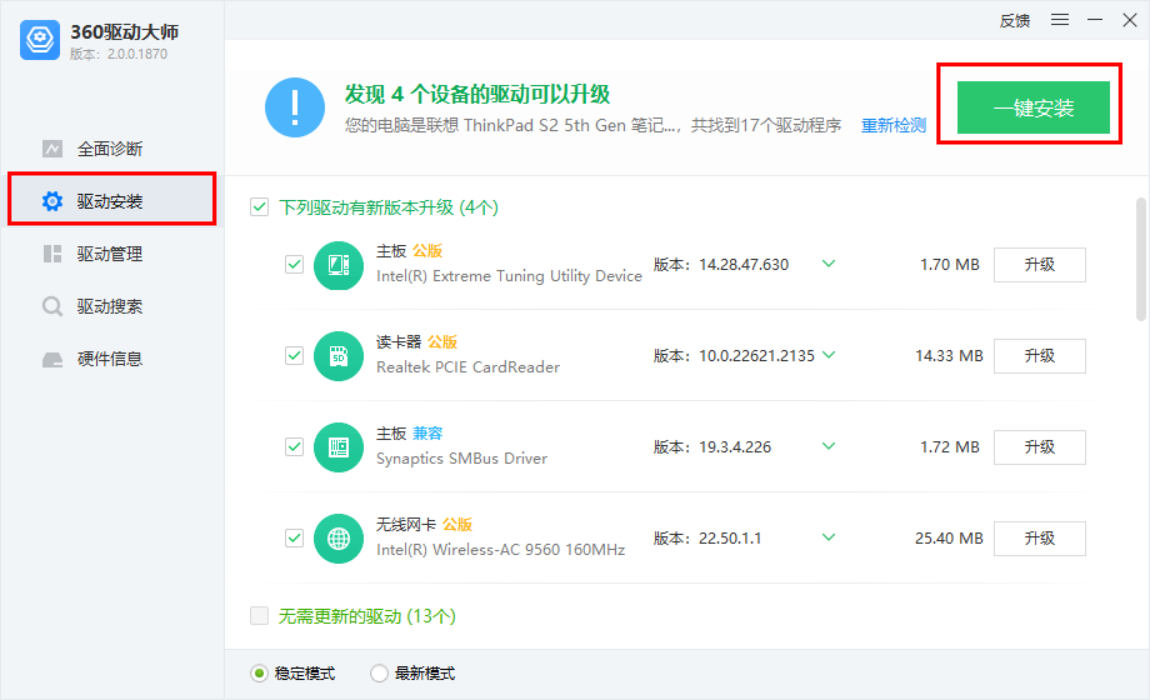Click the blue exclamation alert icon
This screenshot has height=700, width=1150.
pos(295,107)
